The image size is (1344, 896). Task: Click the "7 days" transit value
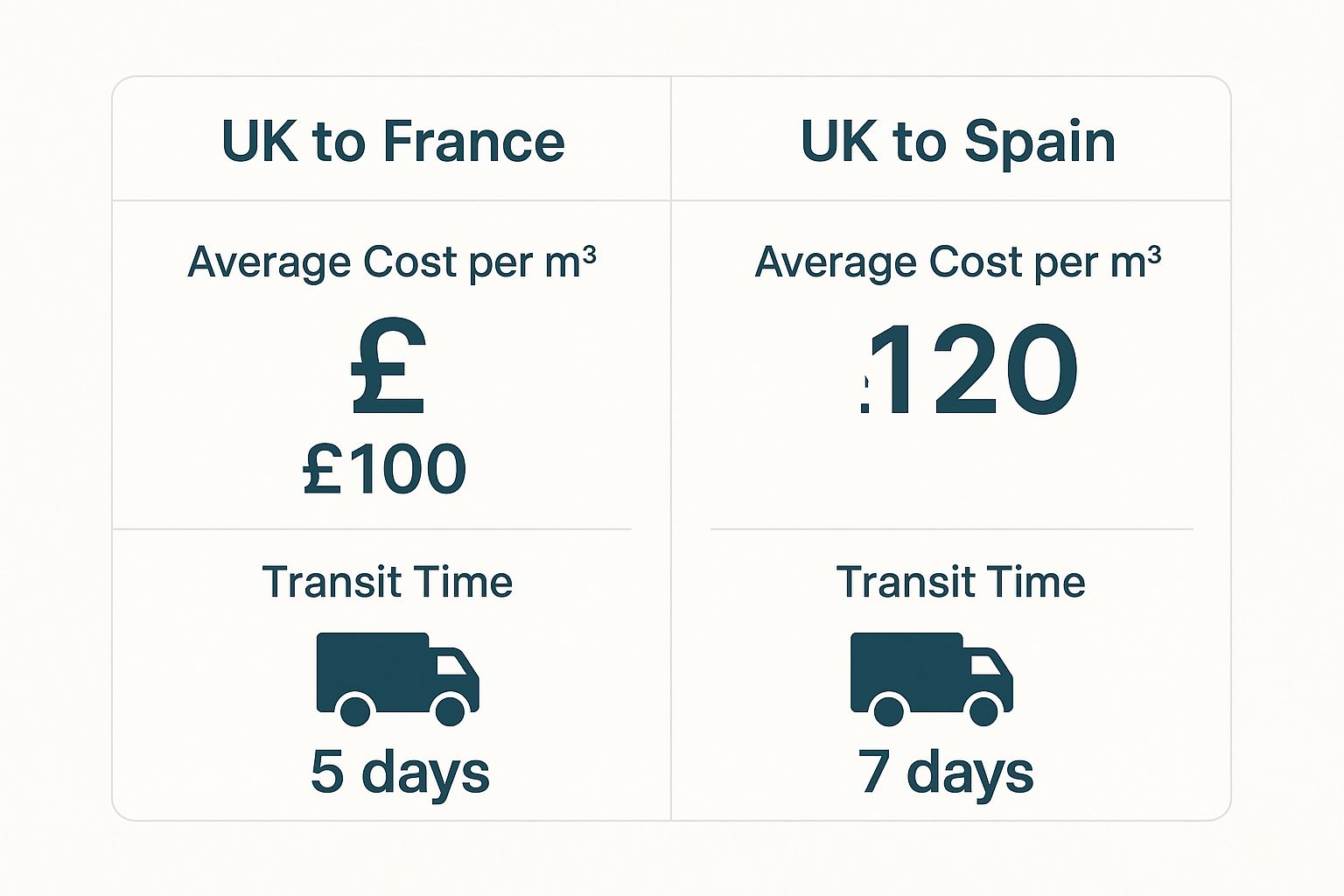click(946, 773)
